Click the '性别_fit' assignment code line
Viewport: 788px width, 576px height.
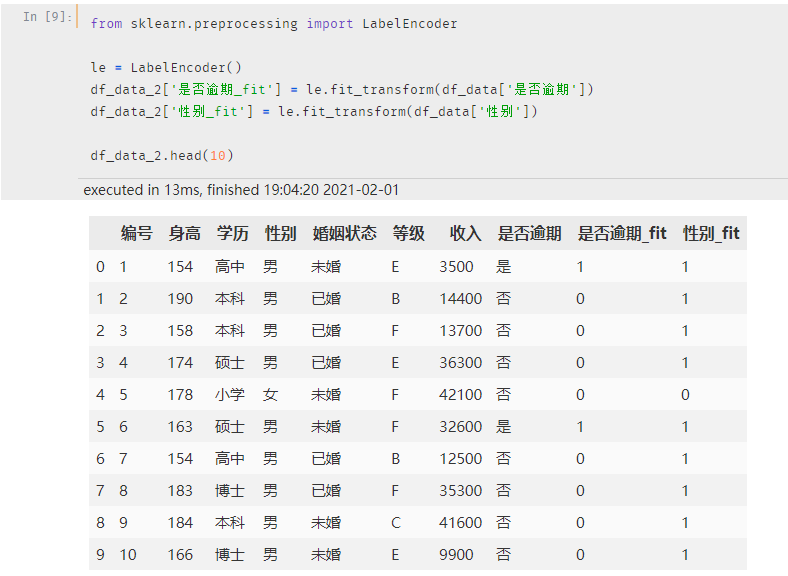pyautogui.click(x=314, y=111)
